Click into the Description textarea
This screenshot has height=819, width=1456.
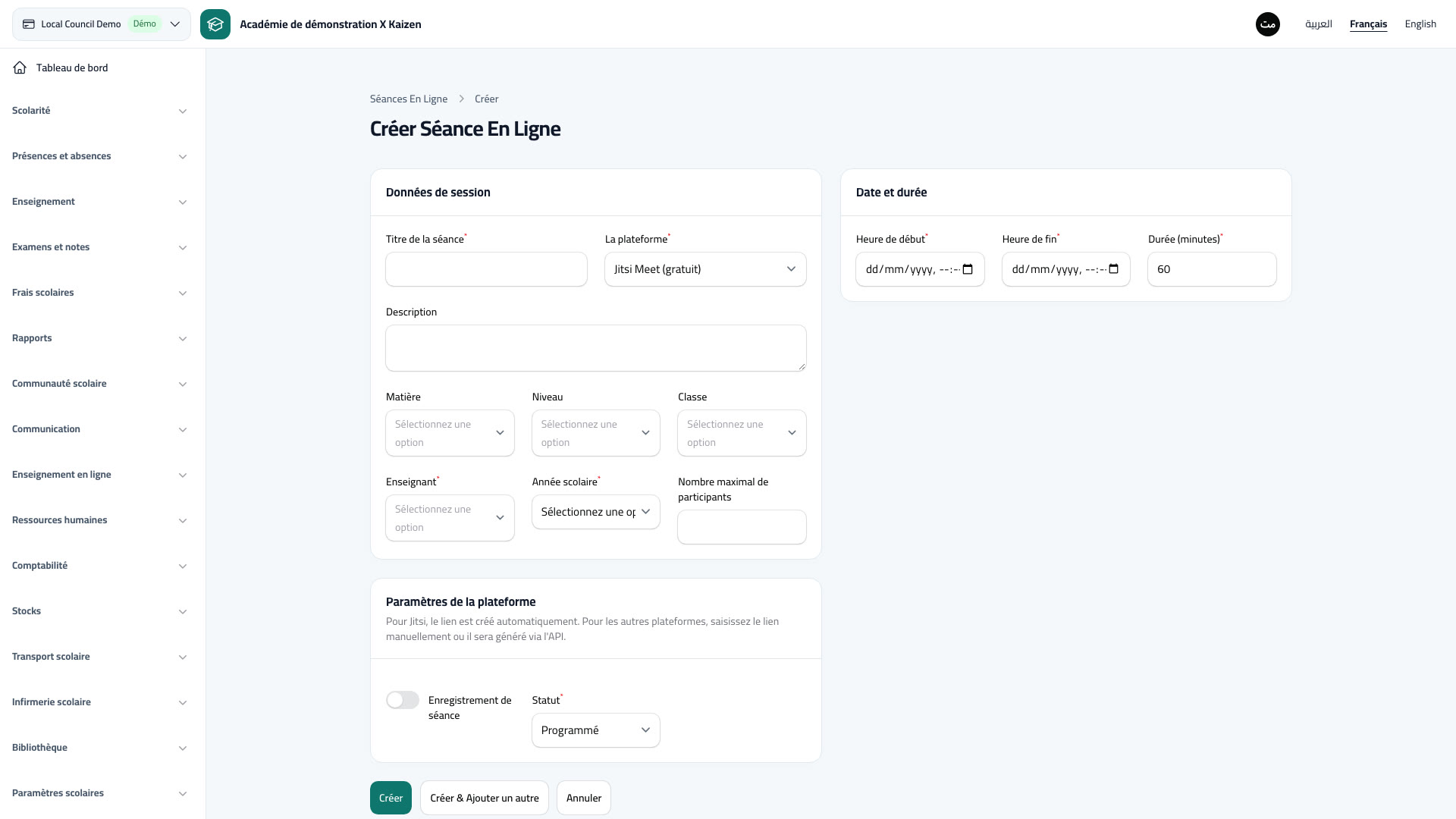596,348
